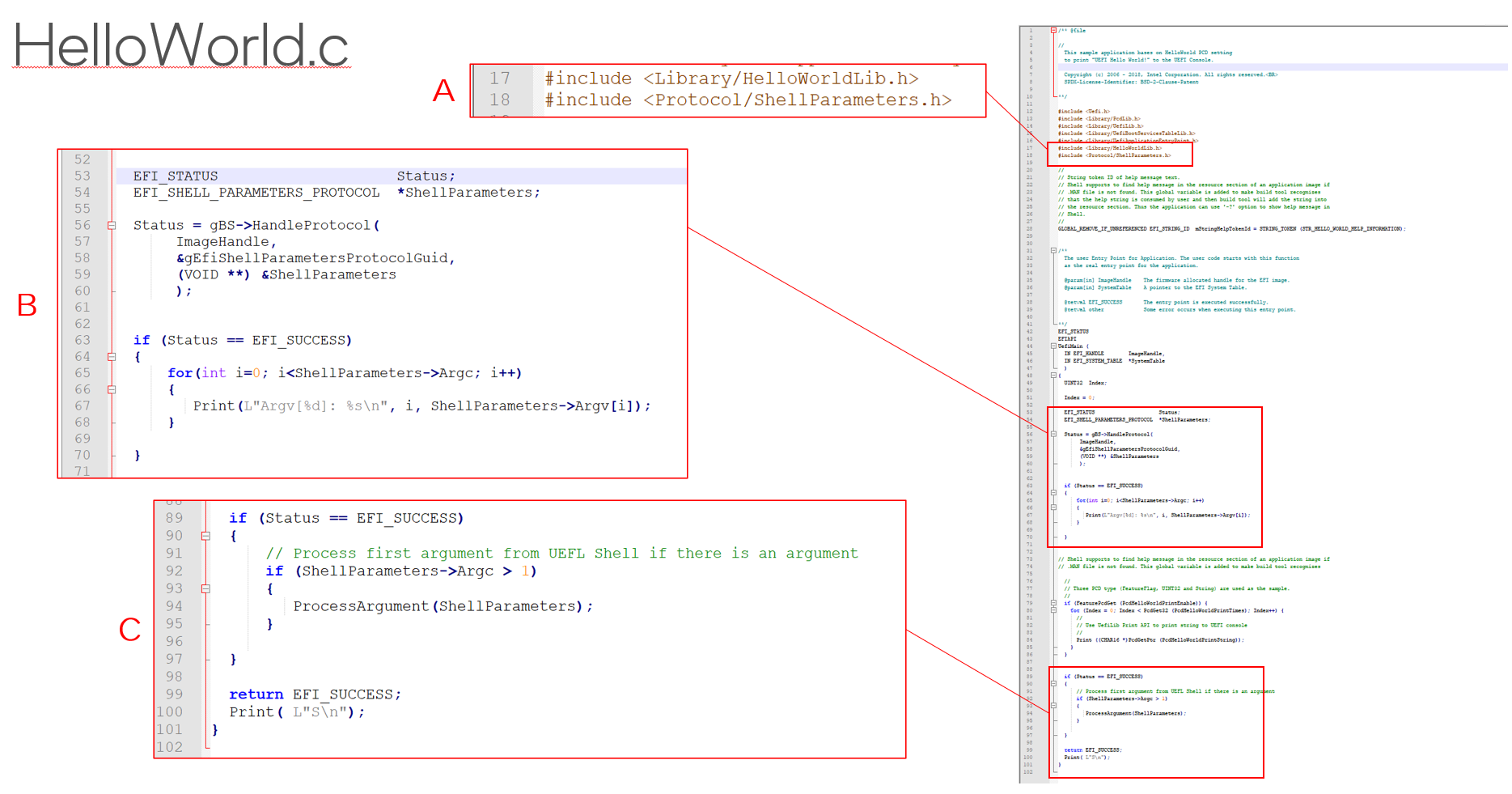Click 'return EFI_SUCCESS;' in enlarged panel C

coord(315,694)
